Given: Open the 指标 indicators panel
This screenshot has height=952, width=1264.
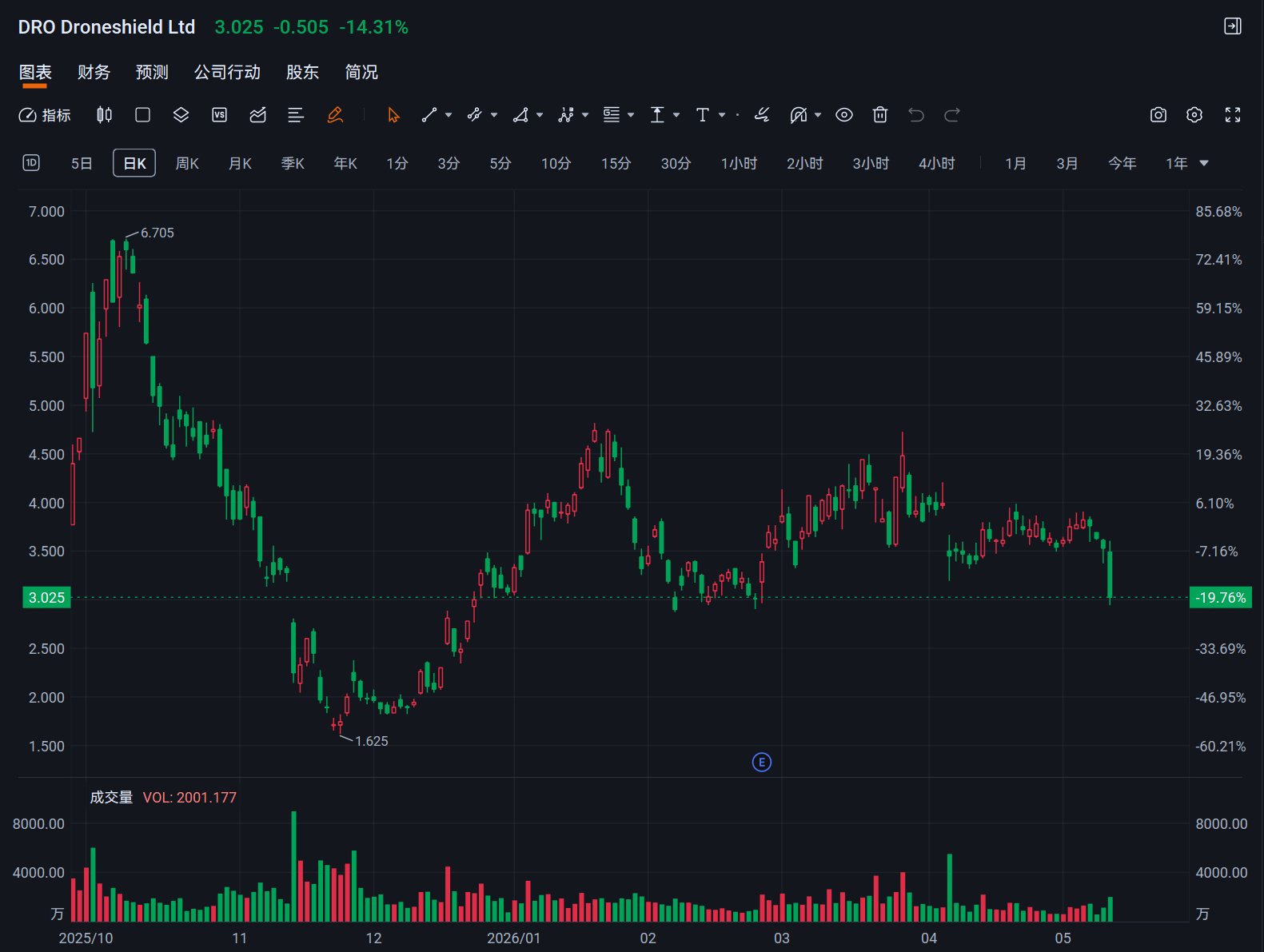Looking at the screenshot, I should pos(45,115).
